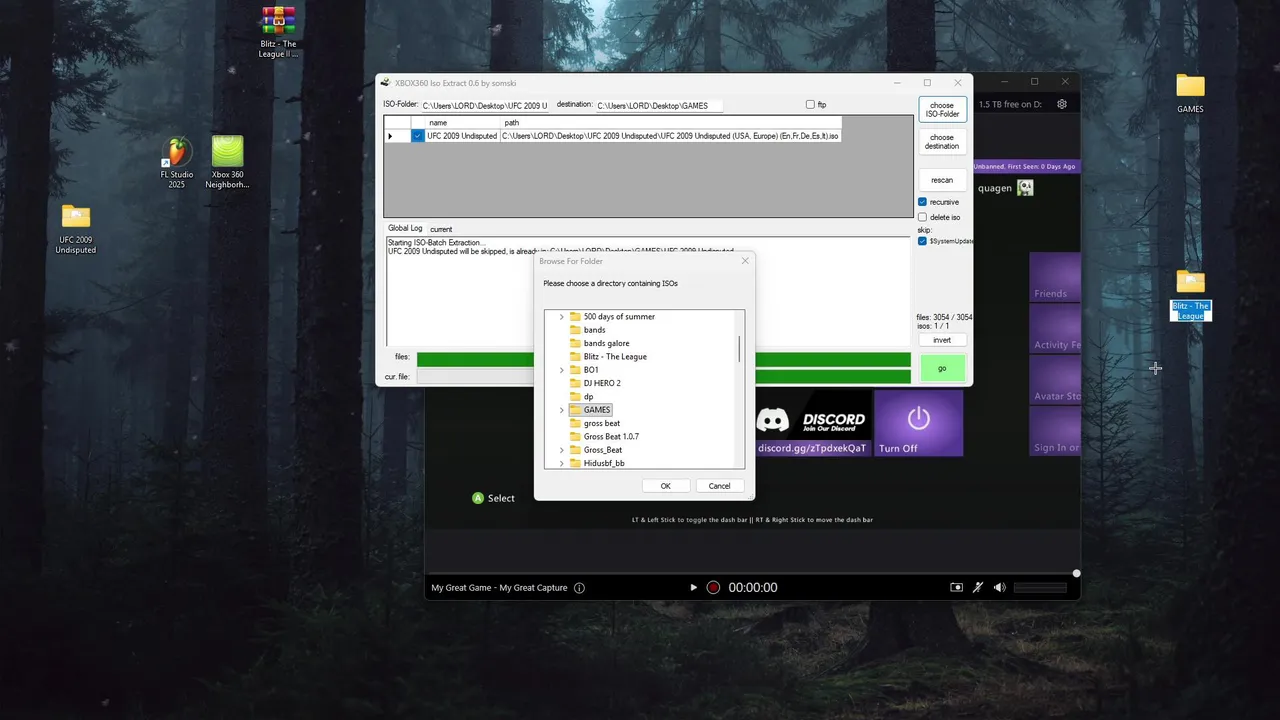Viewport: 1280px width, 720px height.
Task: Click the ISO-Folder path field
Action: pos(485,105)
